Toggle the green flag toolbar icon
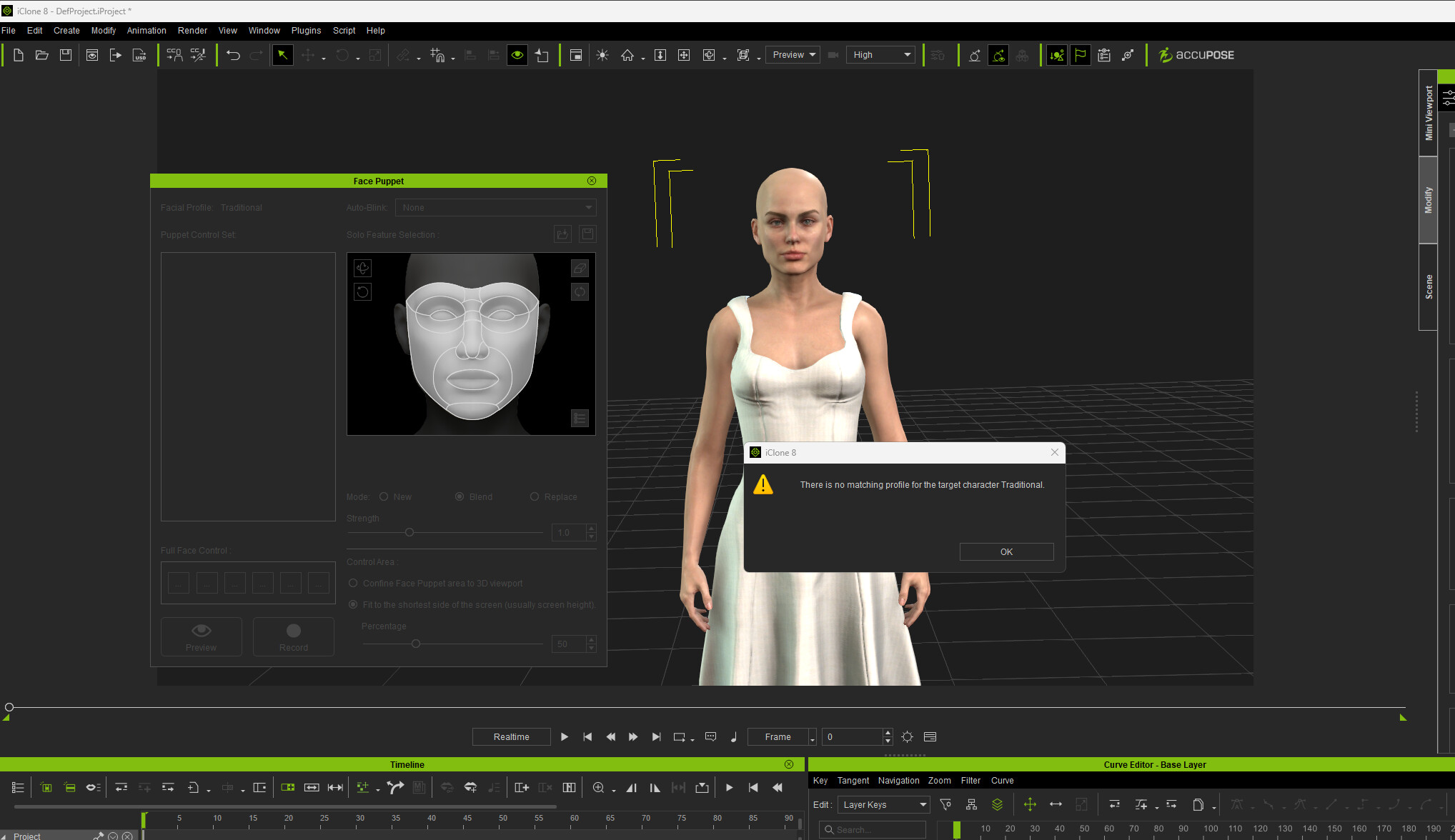Viewport: 1455px width, 840px height. pos(1081,55)
